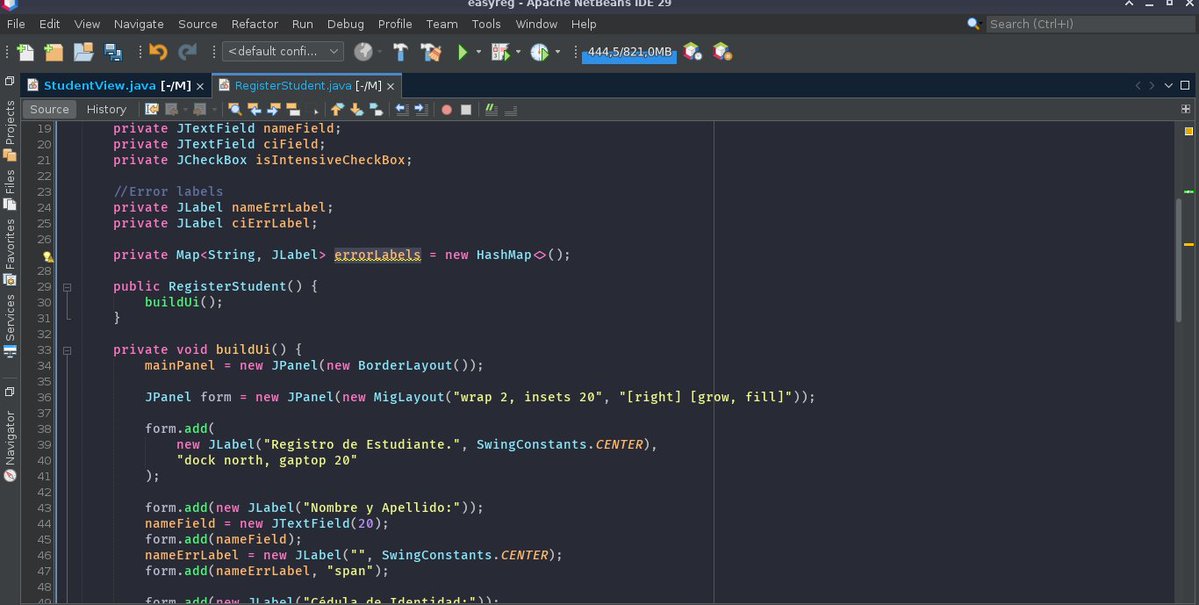Collapse the RegisterStudent constructor fold
This screenshot has height=605, width=1199.
tap(67, 287)
